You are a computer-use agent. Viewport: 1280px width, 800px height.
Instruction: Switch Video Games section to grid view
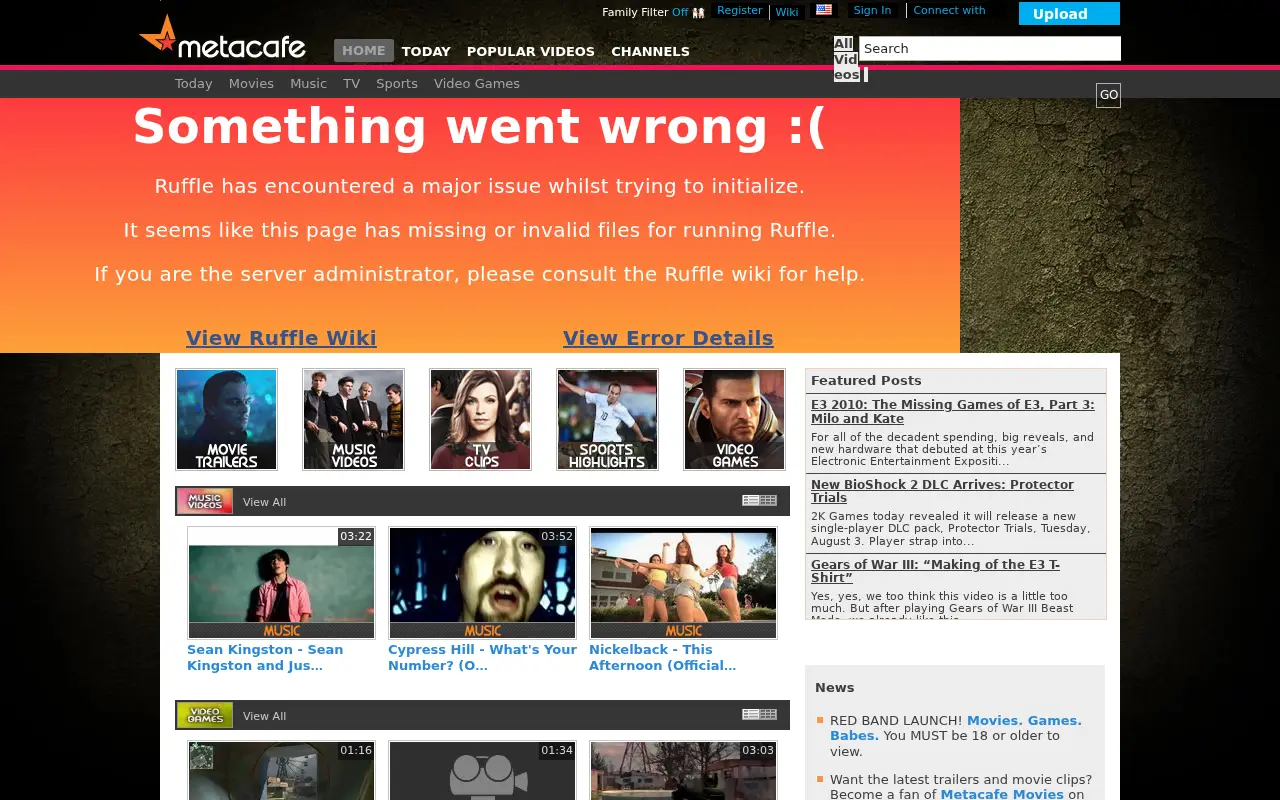[x=768, y=714]
